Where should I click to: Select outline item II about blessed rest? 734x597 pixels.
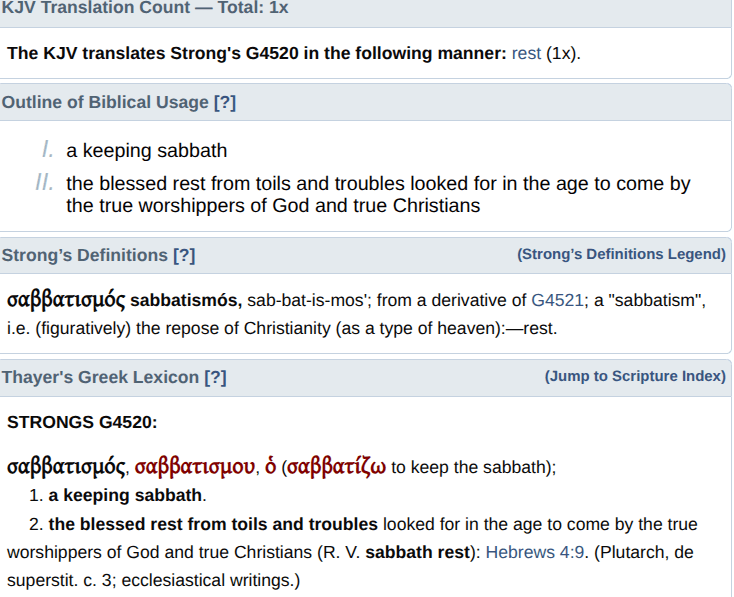tap(378, 195)
